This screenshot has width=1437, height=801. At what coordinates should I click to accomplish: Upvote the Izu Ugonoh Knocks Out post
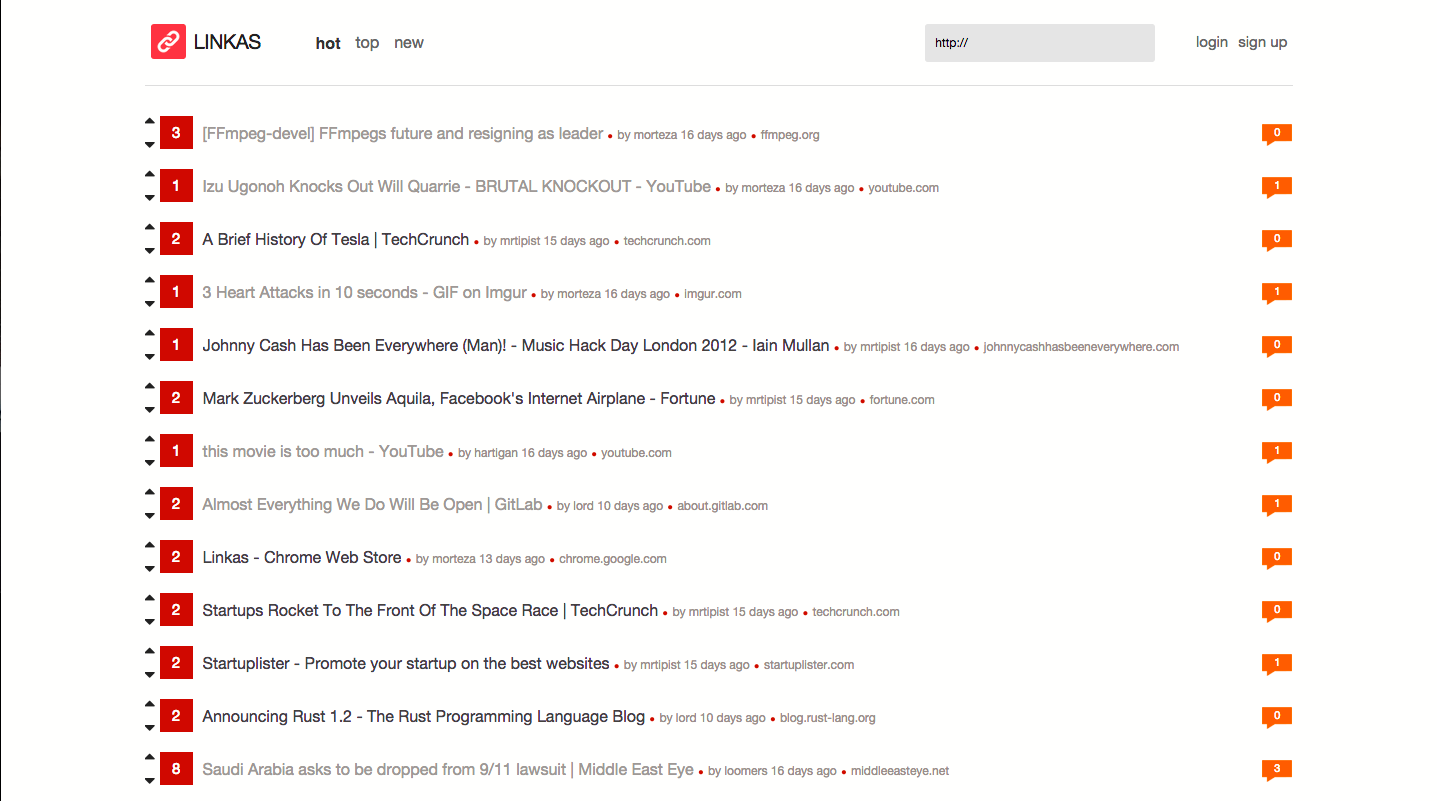click(x=150, y=174)
